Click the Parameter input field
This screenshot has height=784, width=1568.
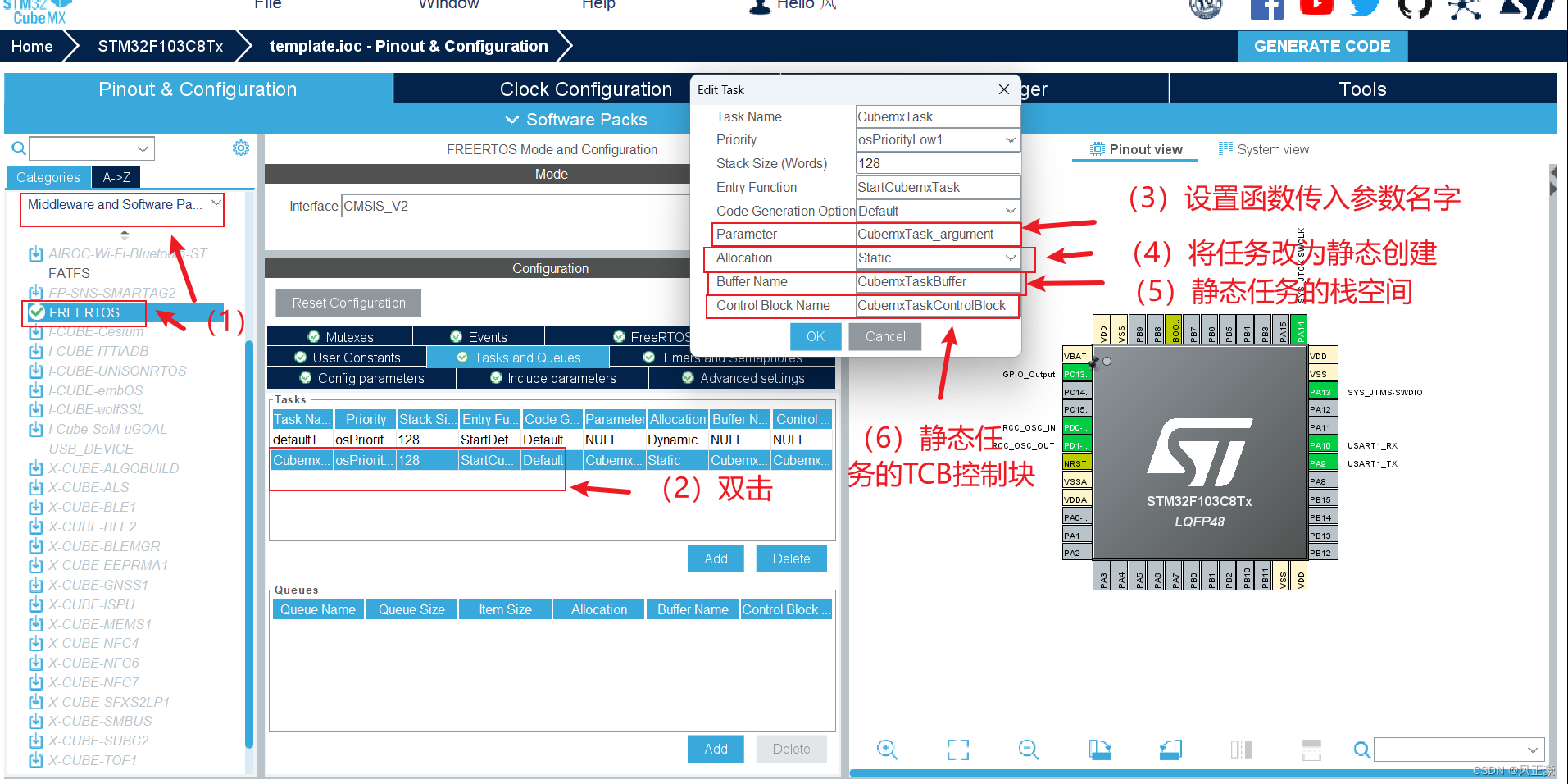click(x=938, y=235)
